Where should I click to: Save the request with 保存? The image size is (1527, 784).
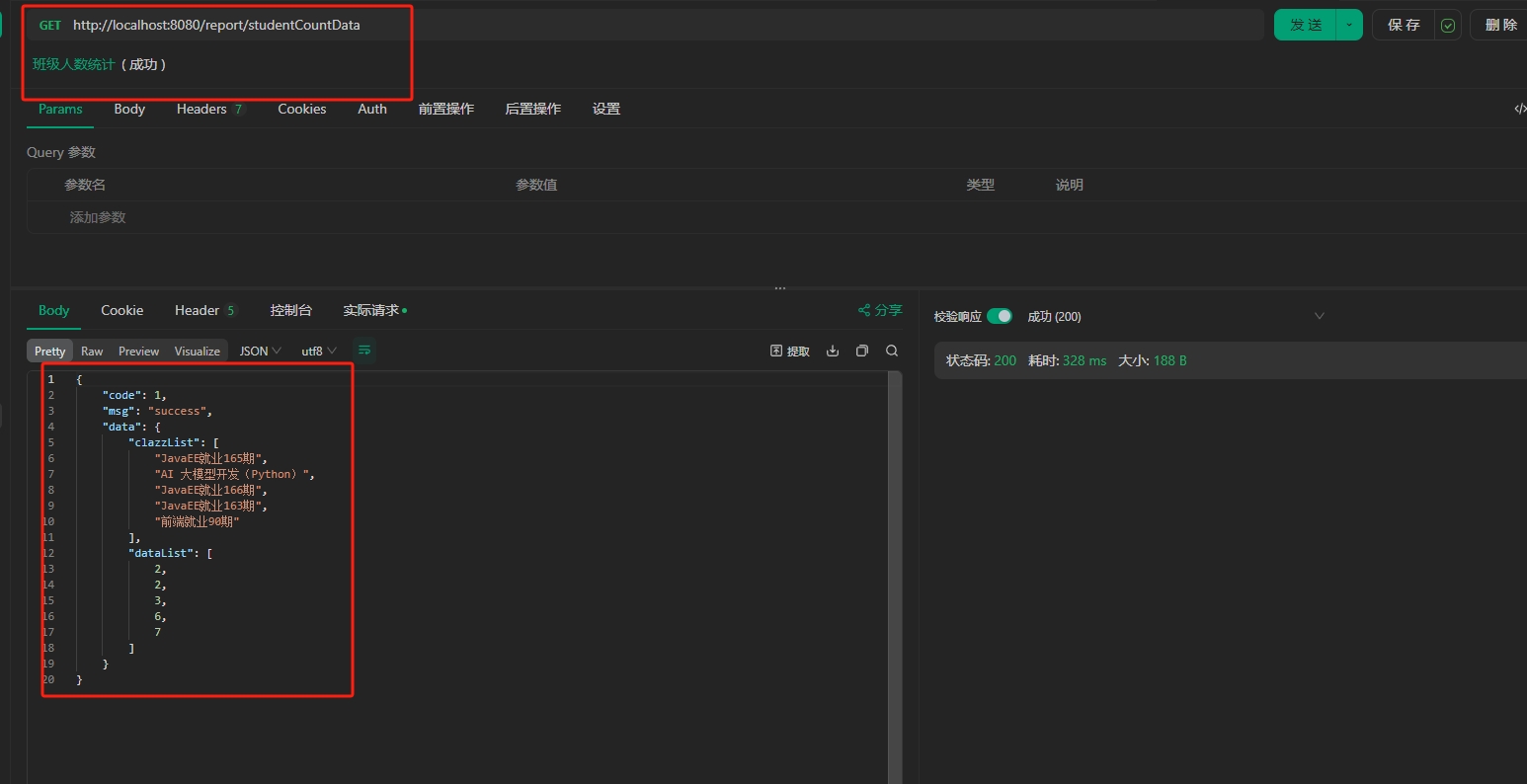pos(1404,25)
